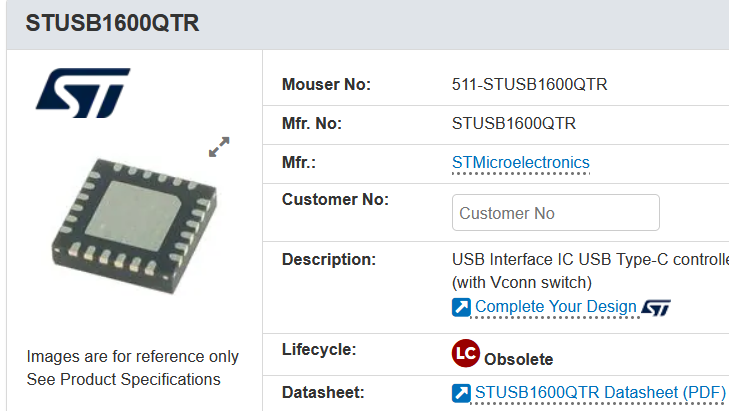Click the Mfr. No value STUSB1600QTR

[x=513, y=124]
